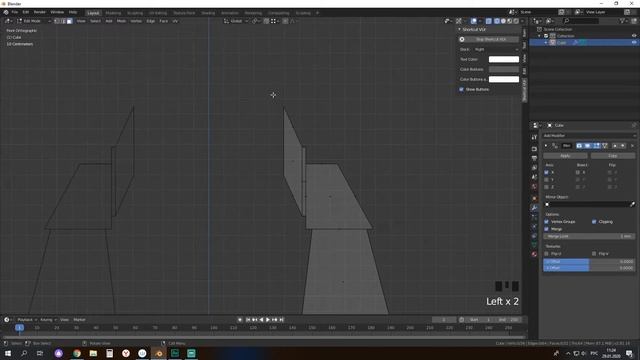Adjust Merge Limit field
Viewport: 640px width, 360px height.
pyautogui.click(x=589, y=236)
